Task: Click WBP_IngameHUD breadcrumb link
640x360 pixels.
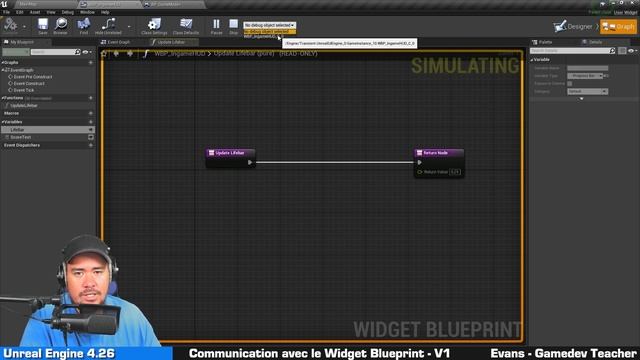Action: 180,53
